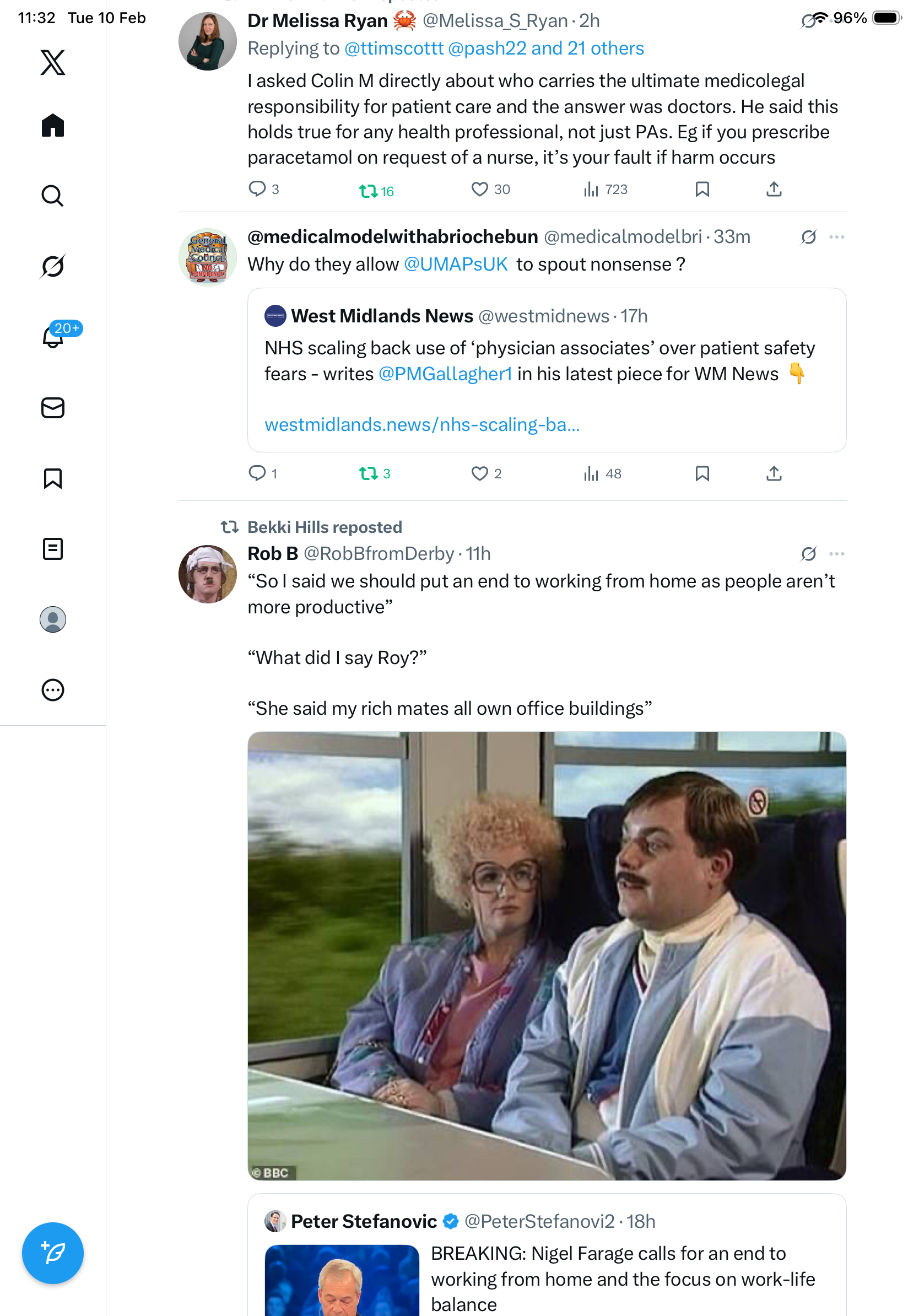
Task: Open the westmidlands.news article link
Action: (x=422, y=425)
